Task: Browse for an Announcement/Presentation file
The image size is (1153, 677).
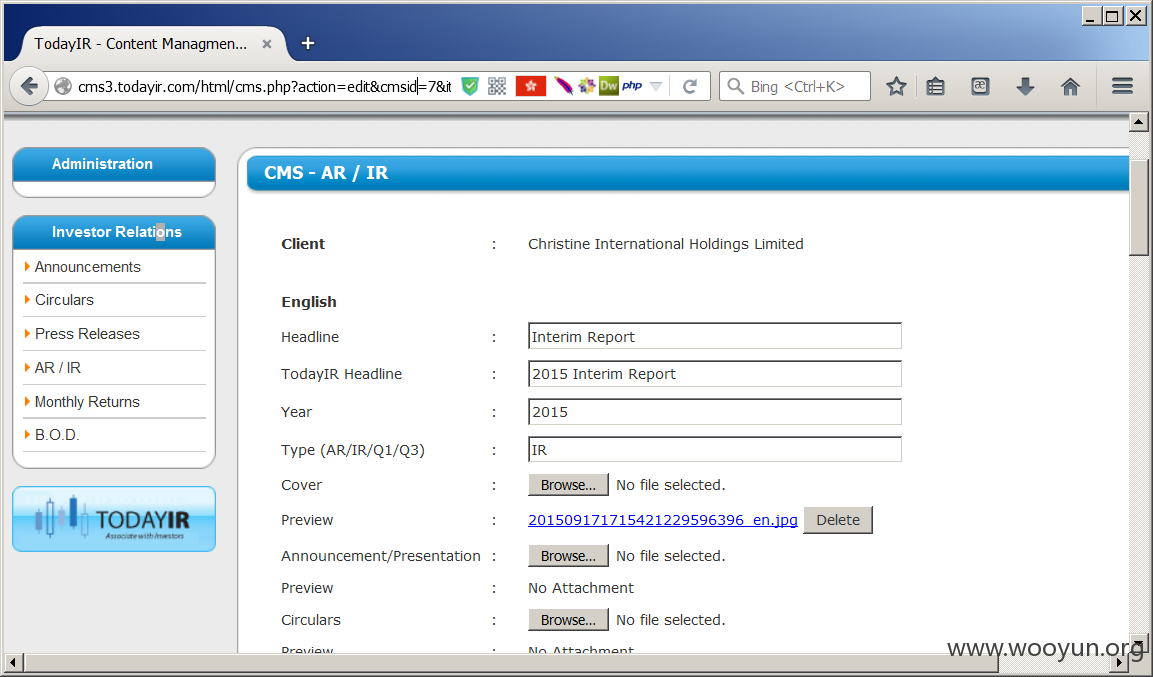Action: (x=568, y=556)
